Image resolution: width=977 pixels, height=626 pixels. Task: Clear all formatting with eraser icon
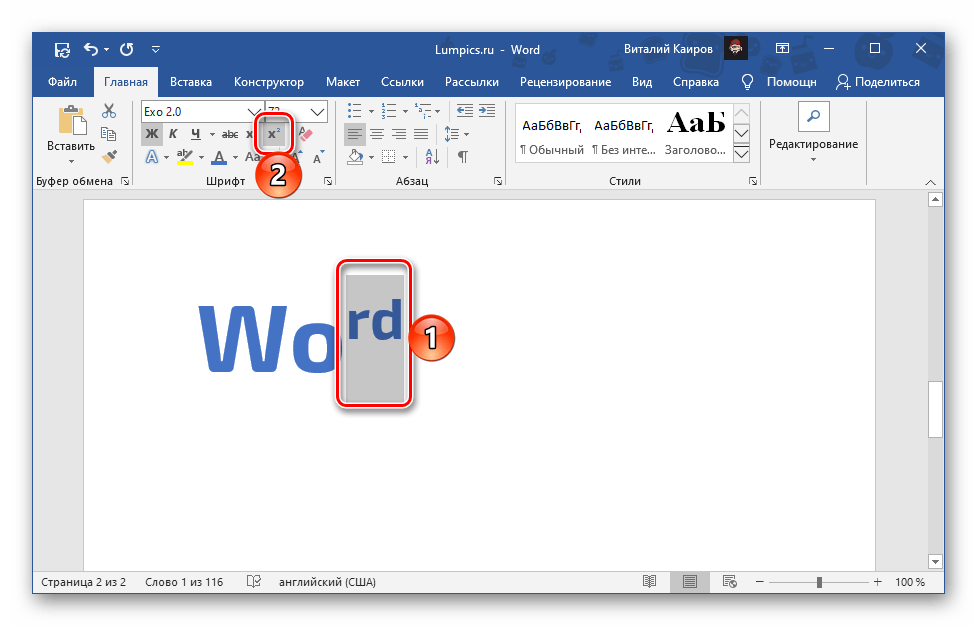tap(305, 134)
